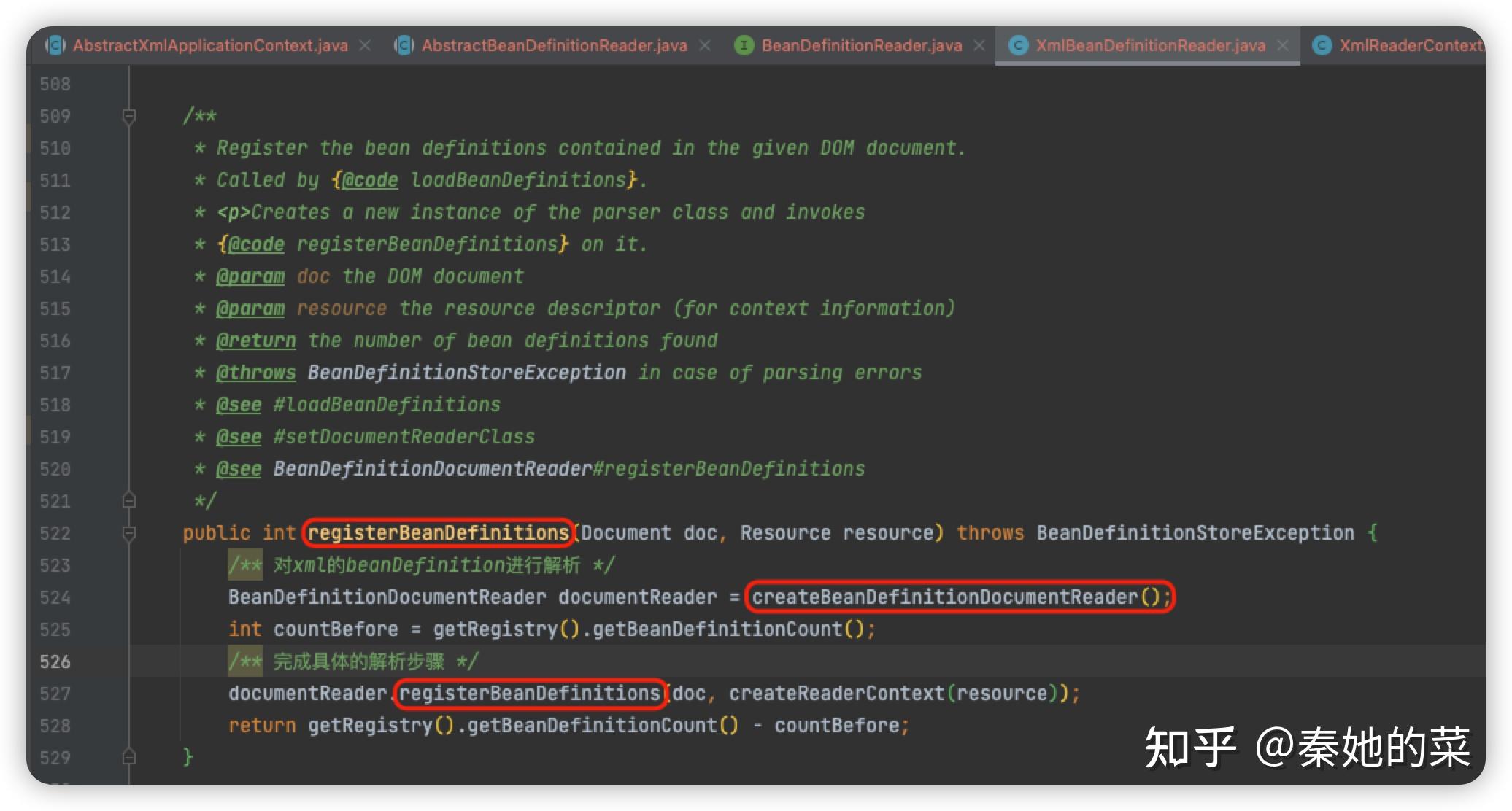Click the class icon on XmlBeanDefinitionReader.java tab
Screen dimensions: 1512x811
click(1018, 45)
